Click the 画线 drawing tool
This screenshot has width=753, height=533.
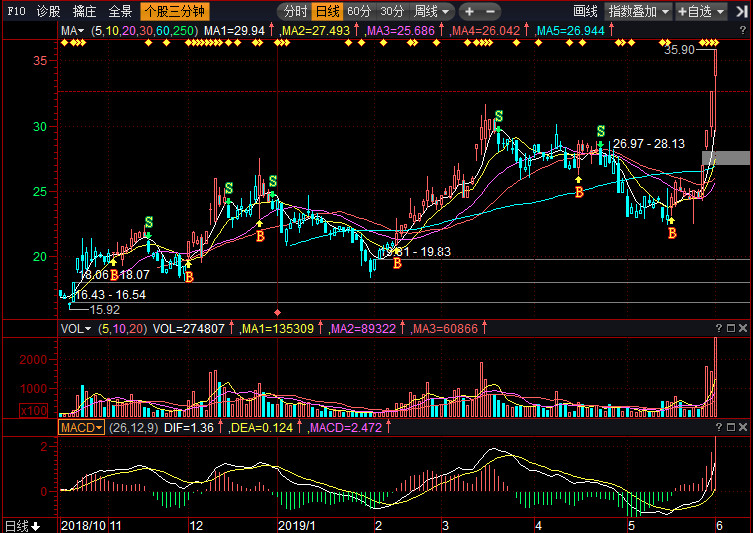pos(584,12)
